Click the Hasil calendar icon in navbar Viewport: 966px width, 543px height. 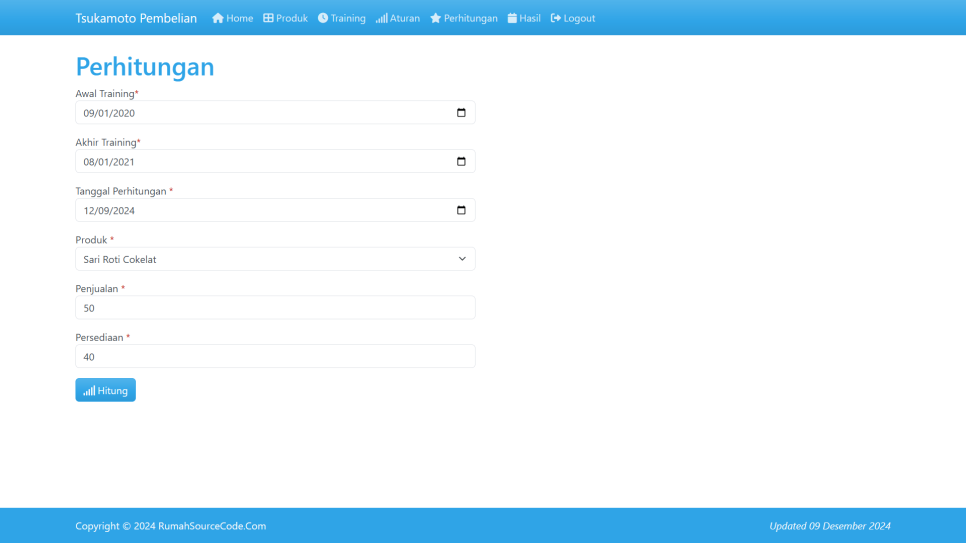(512, 18)
